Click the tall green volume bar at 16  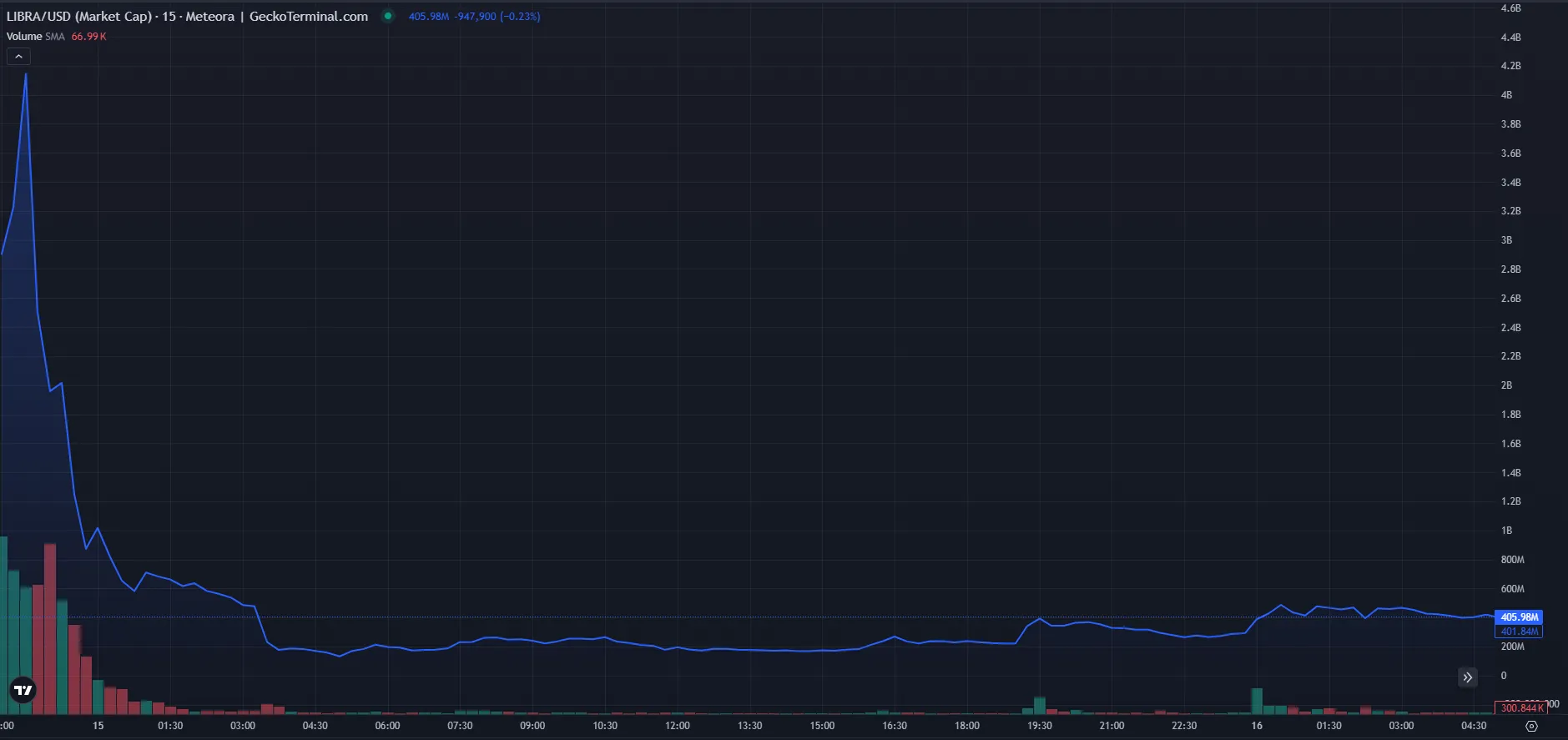coord(1257,701)
